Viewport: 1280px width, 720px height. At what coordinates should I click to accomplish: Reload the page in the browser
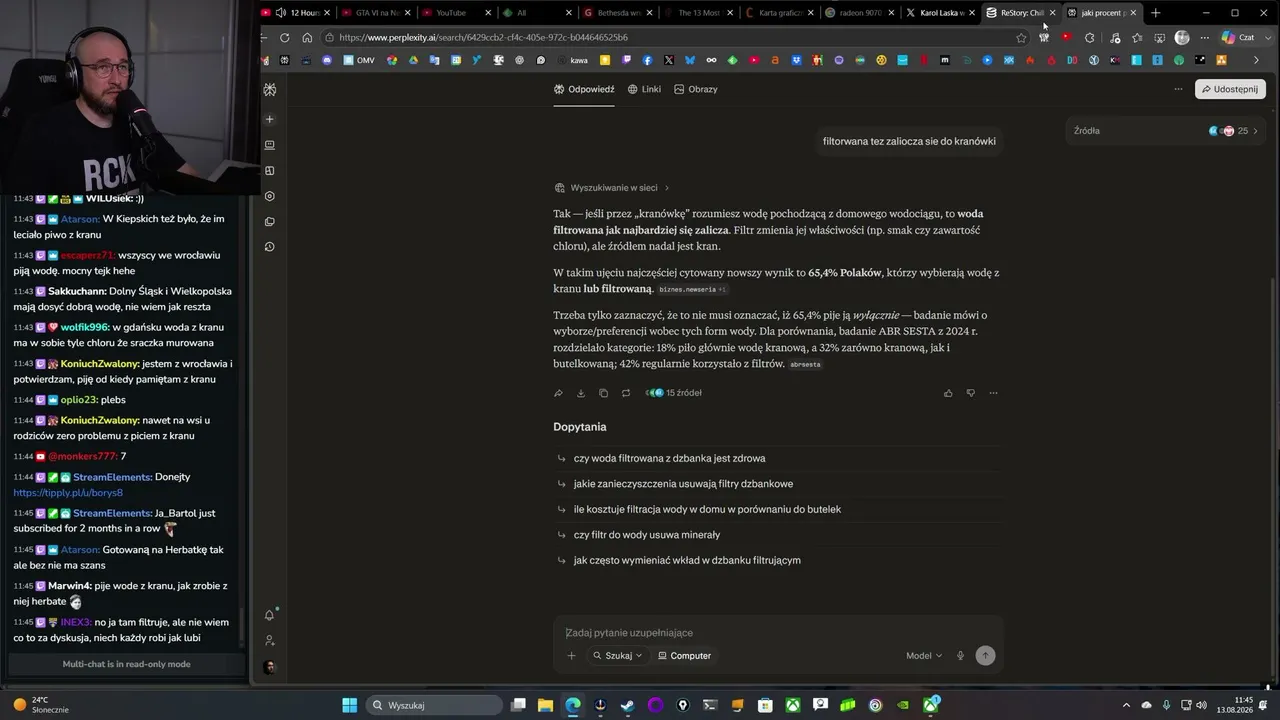(x=284, y=38)
